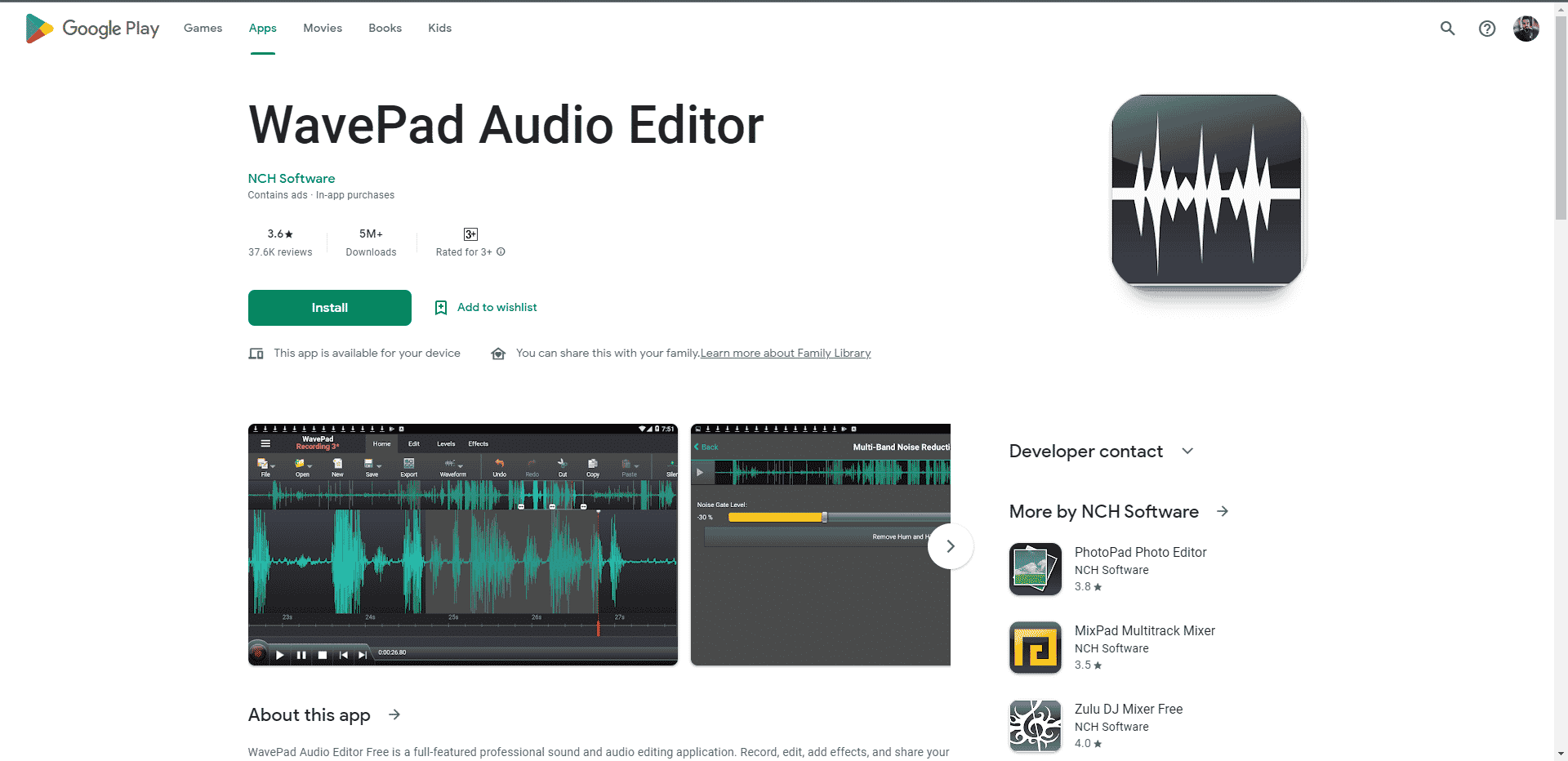
Task: Open MixPad Multitrack Mixer app icon
Action: click(x=1036, y=648)
